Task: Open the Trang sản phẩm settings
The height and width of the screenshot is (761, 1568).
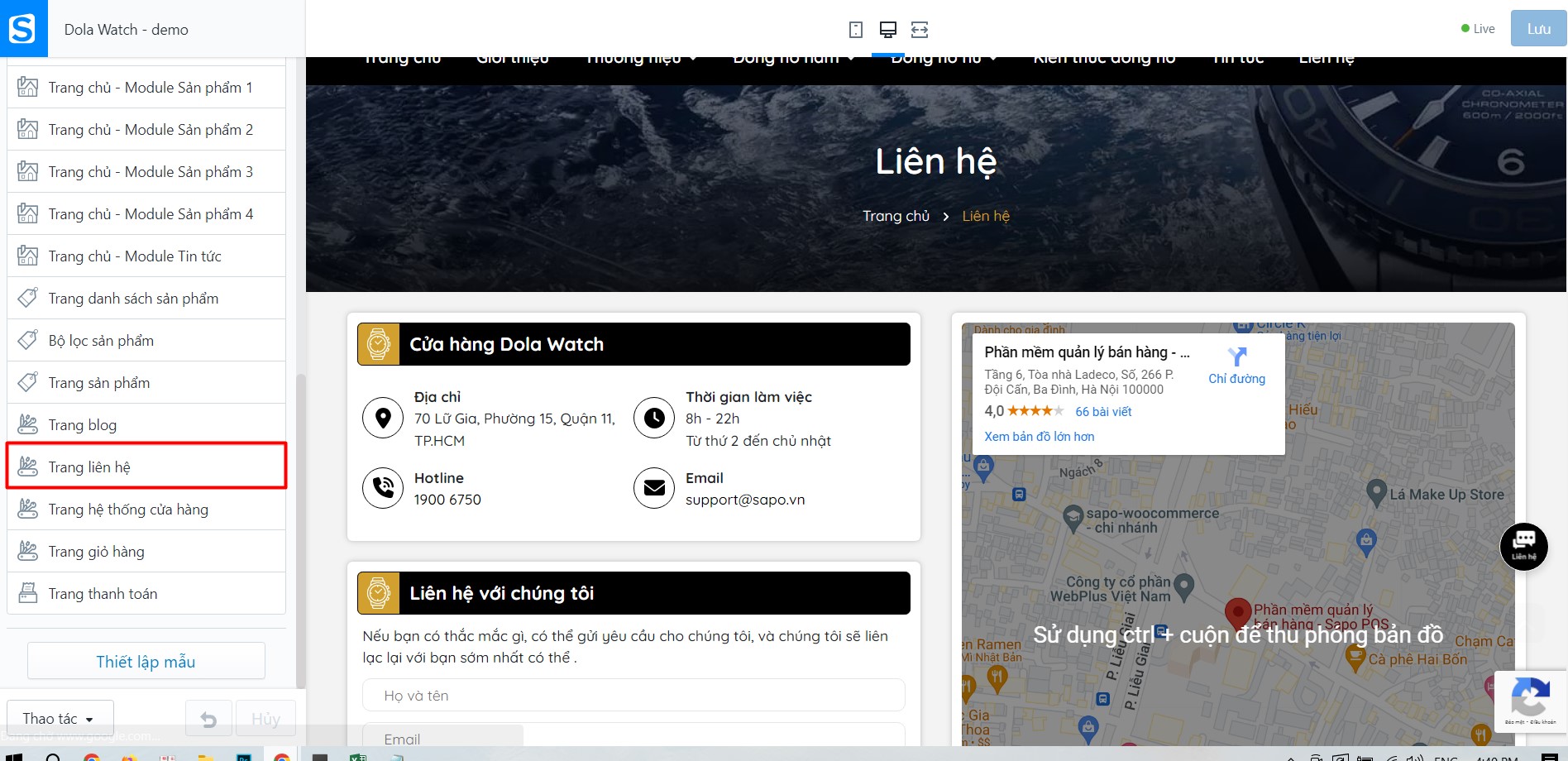Action: 146,382
